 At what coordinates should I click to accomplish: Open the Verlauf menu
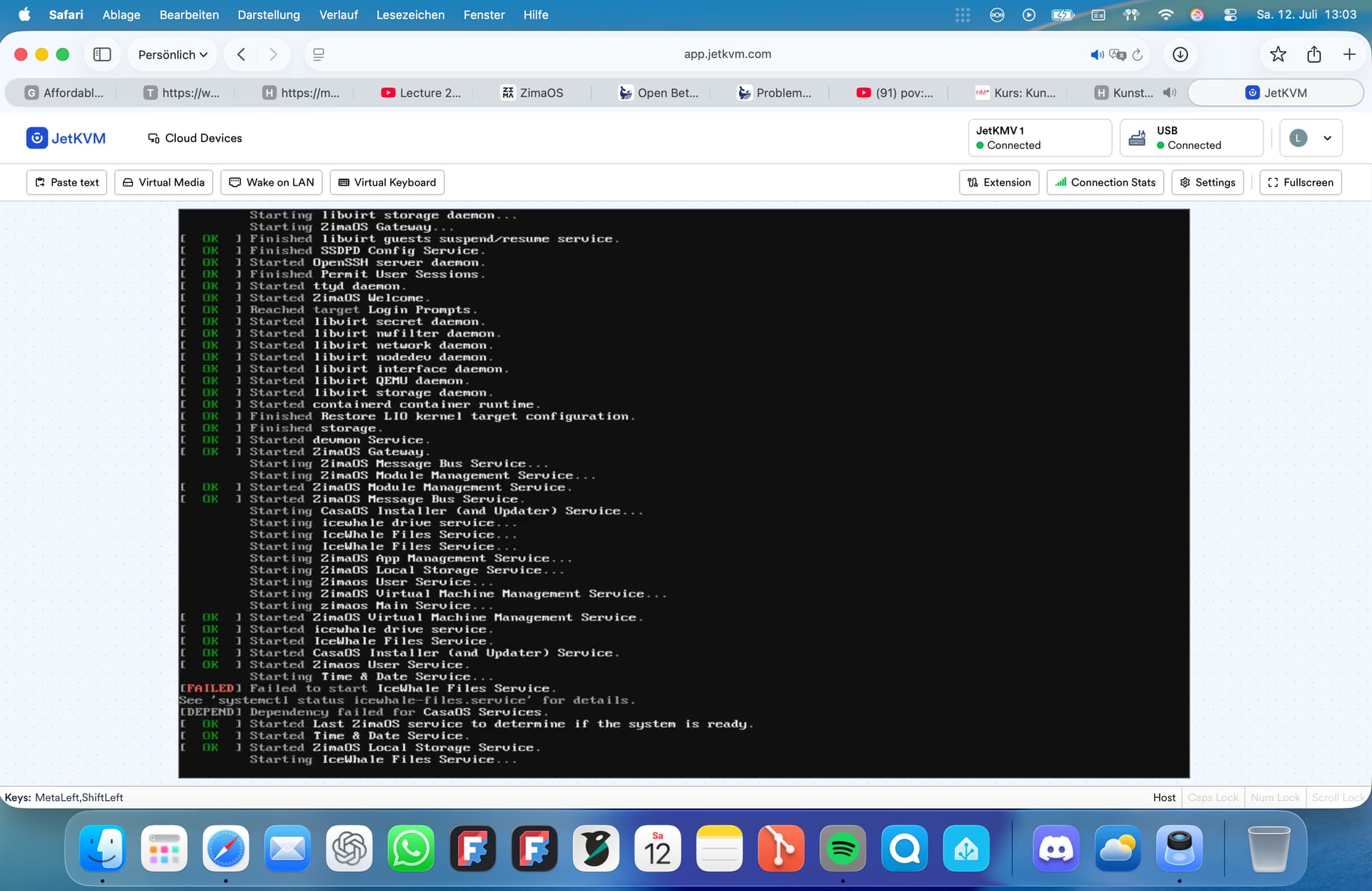coord(338,14)
